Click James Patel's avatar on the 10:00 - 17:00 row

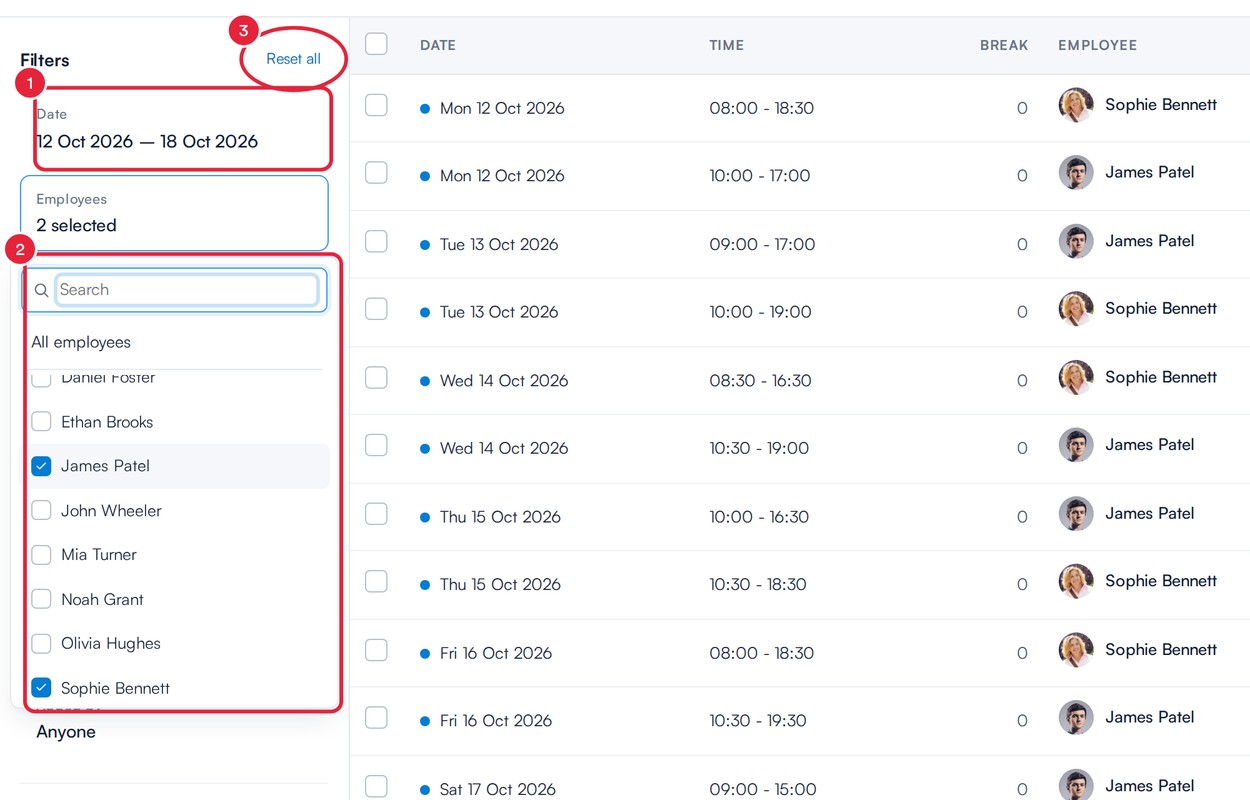click(x=1076, y=173)
